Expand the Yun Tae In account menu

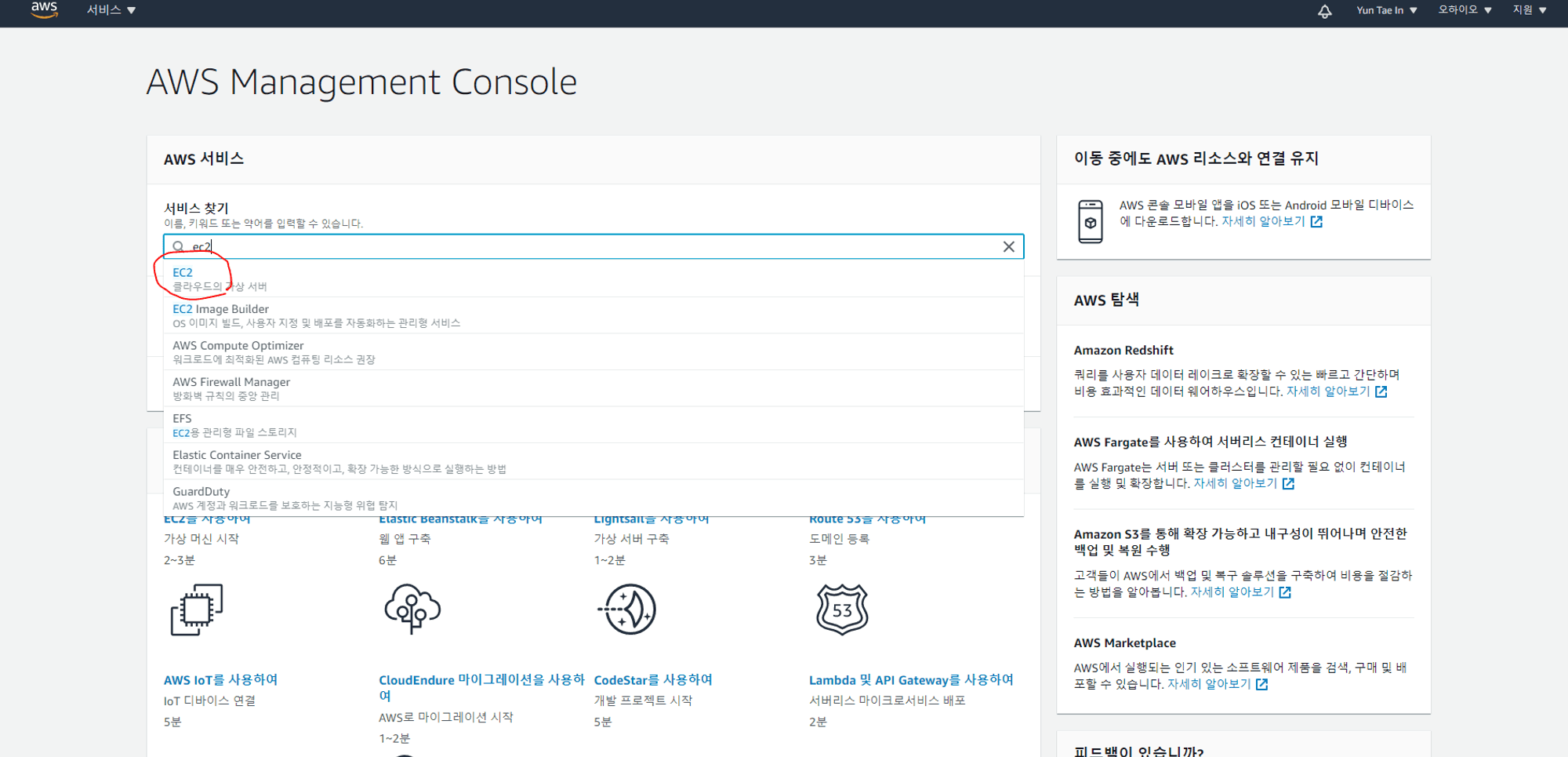point(1386,10)
